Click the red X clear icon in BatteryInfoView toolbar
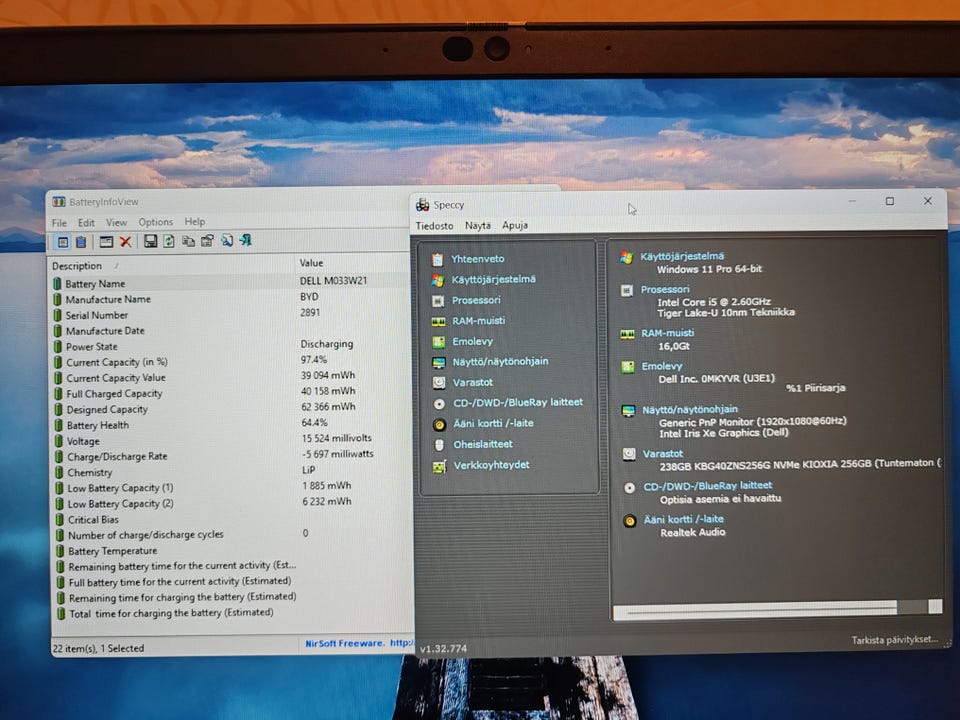Viewport: 960px width, 720px height. click(x=126, y=242)
